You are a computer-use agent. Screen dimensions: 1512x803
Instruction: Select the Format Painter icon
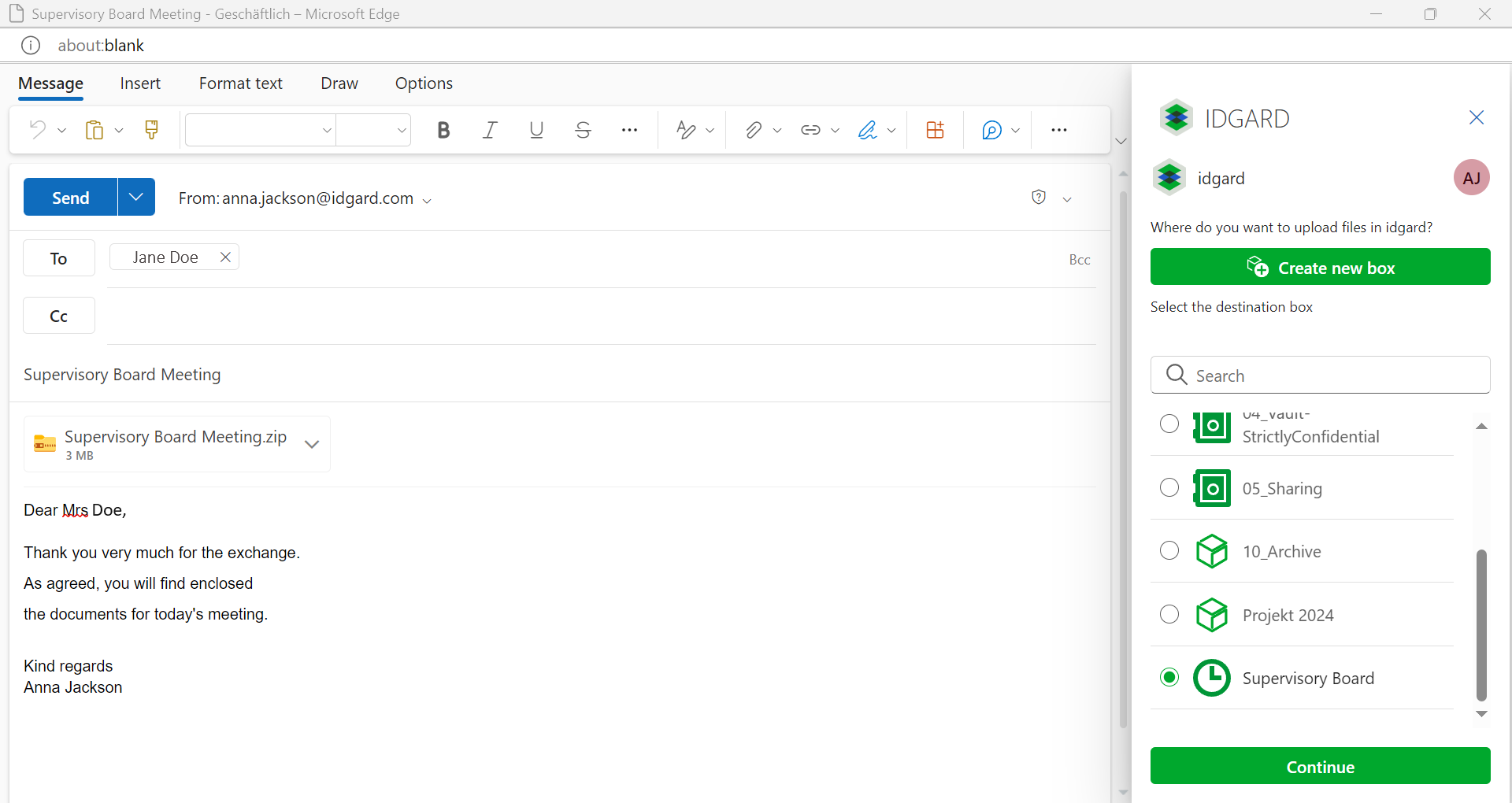[x=151, y=130]
